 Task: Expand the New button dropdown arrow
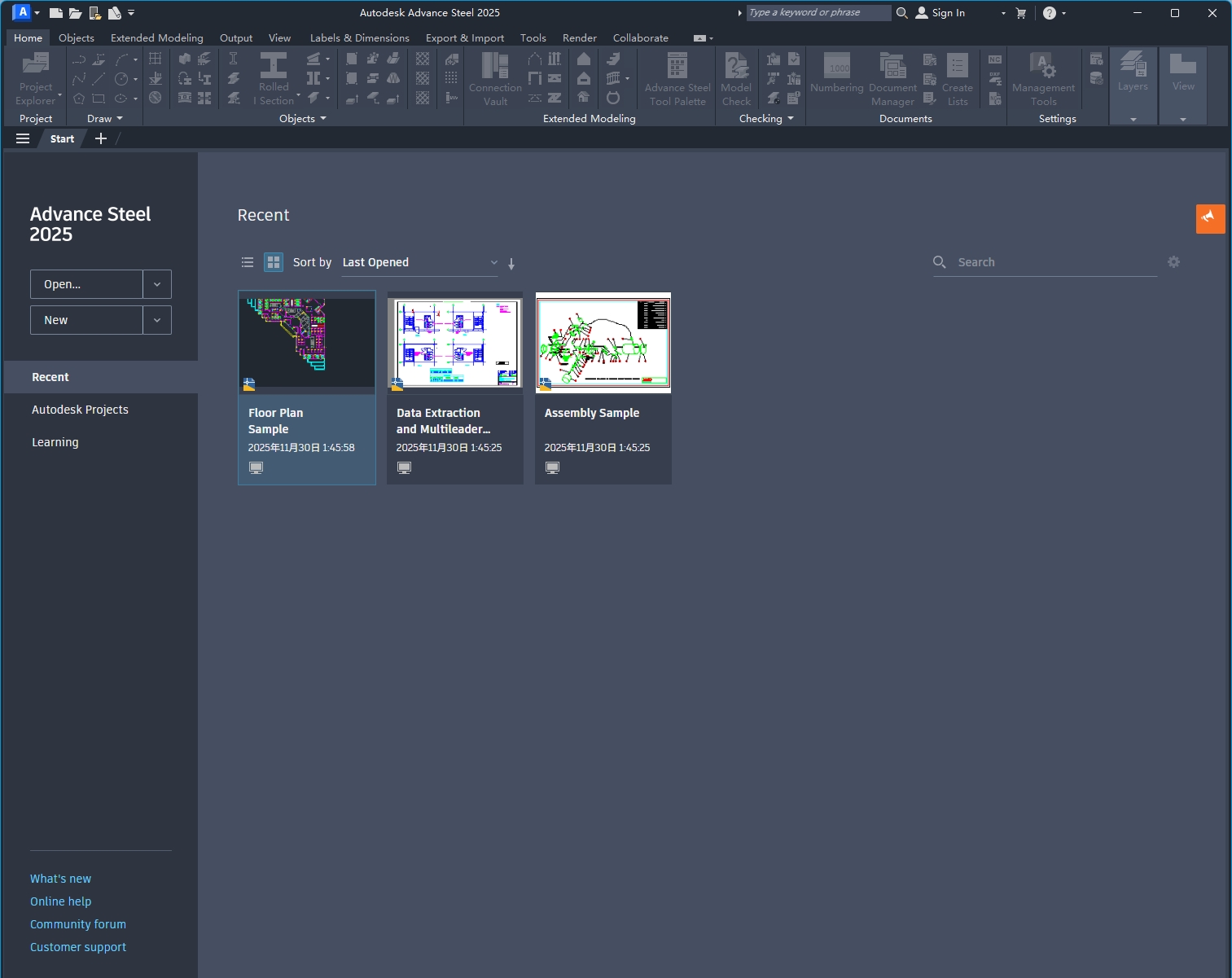coord(157,320)
